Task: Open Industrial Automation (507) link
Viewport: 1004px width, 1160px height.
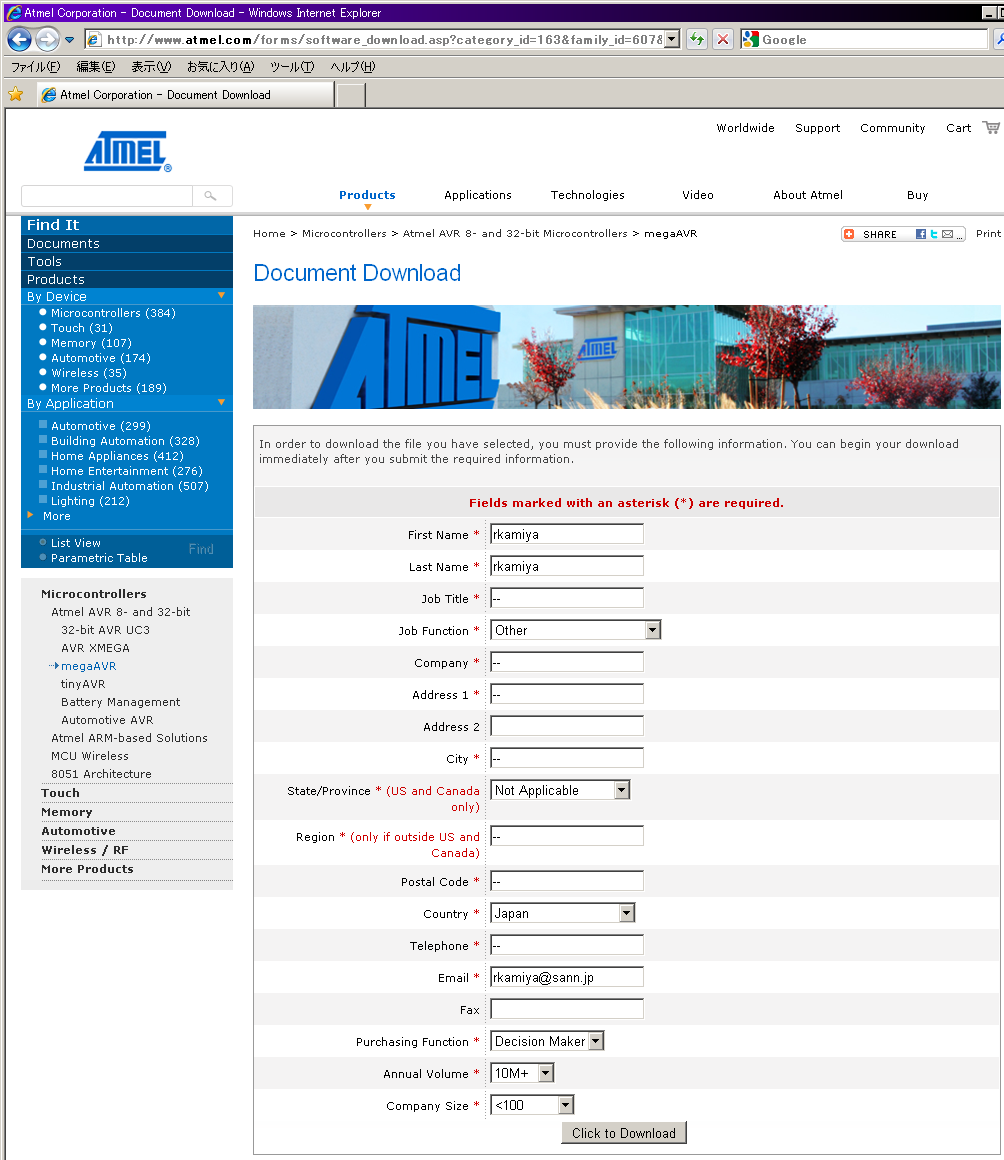Action: [129, 486]
